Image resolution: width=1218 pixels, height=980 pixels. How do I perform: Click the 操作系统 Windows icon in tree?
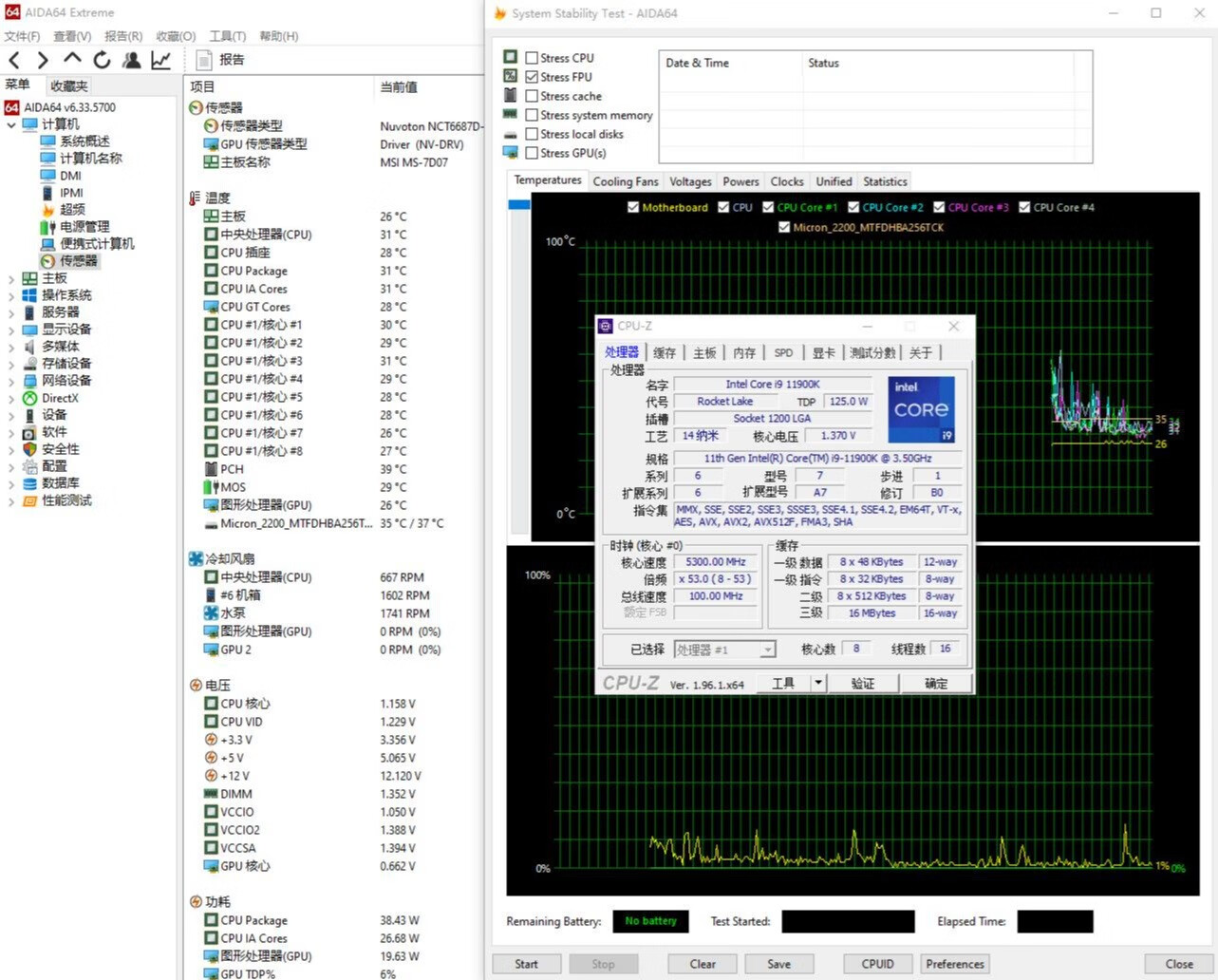pos(29,295)
